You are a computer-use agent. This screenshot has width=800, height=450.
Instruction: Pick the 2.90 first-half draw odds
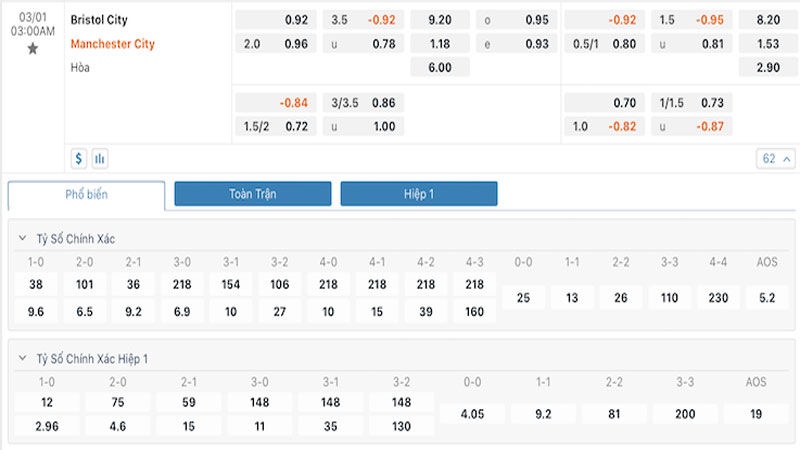pyautogui.click(x=768, y=67)
